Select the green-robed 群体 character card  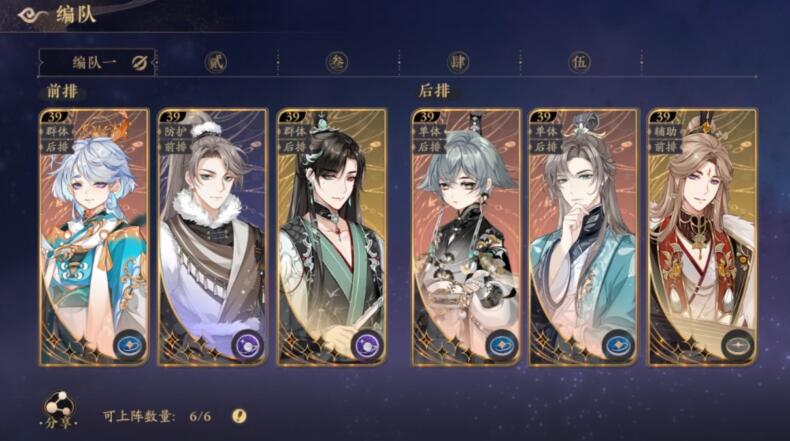click(332, 237)
